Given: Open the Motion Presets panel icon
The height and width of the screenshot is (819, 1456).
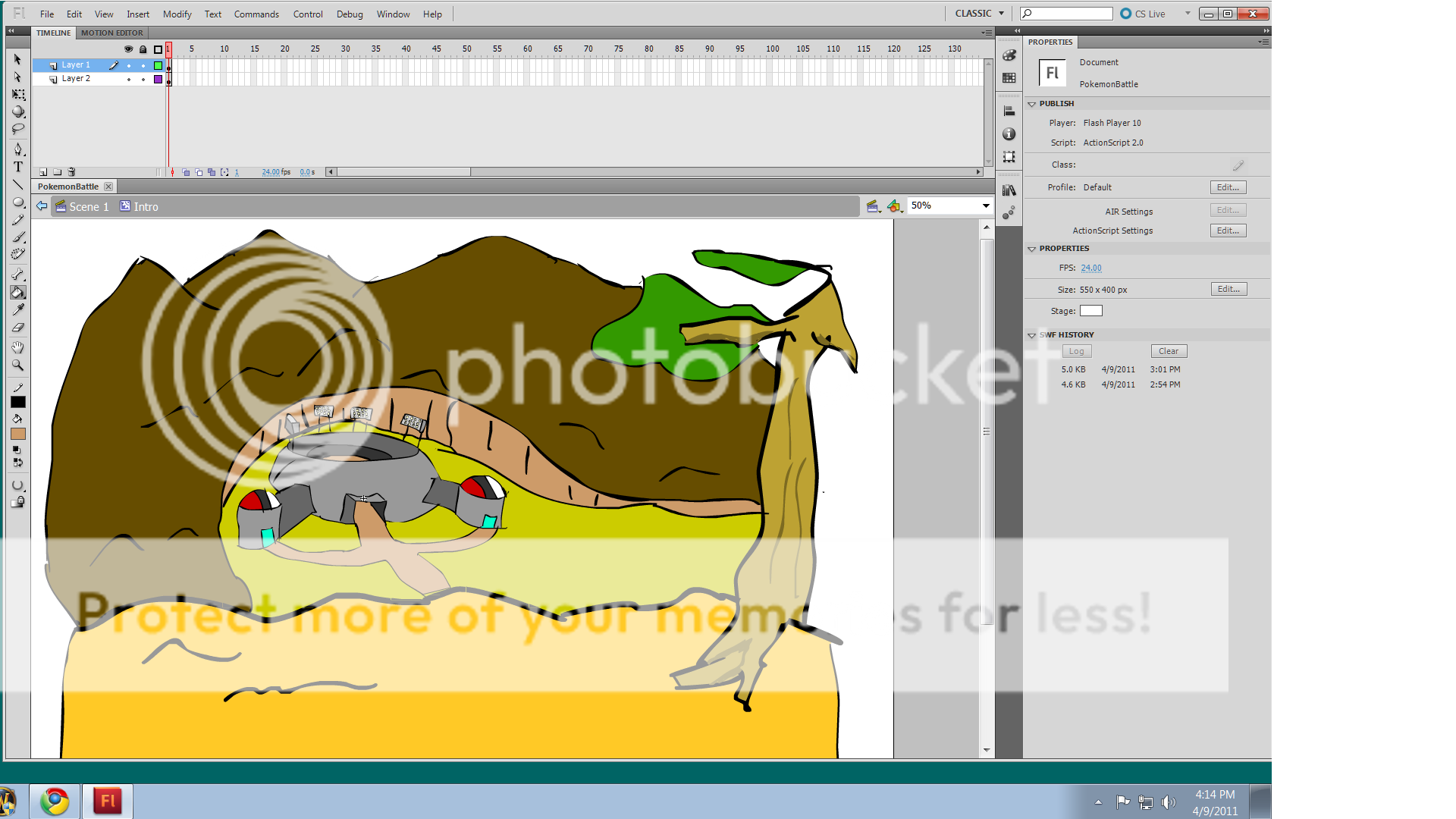Looking at the screenshot, I should click(x=1009, y=213).
